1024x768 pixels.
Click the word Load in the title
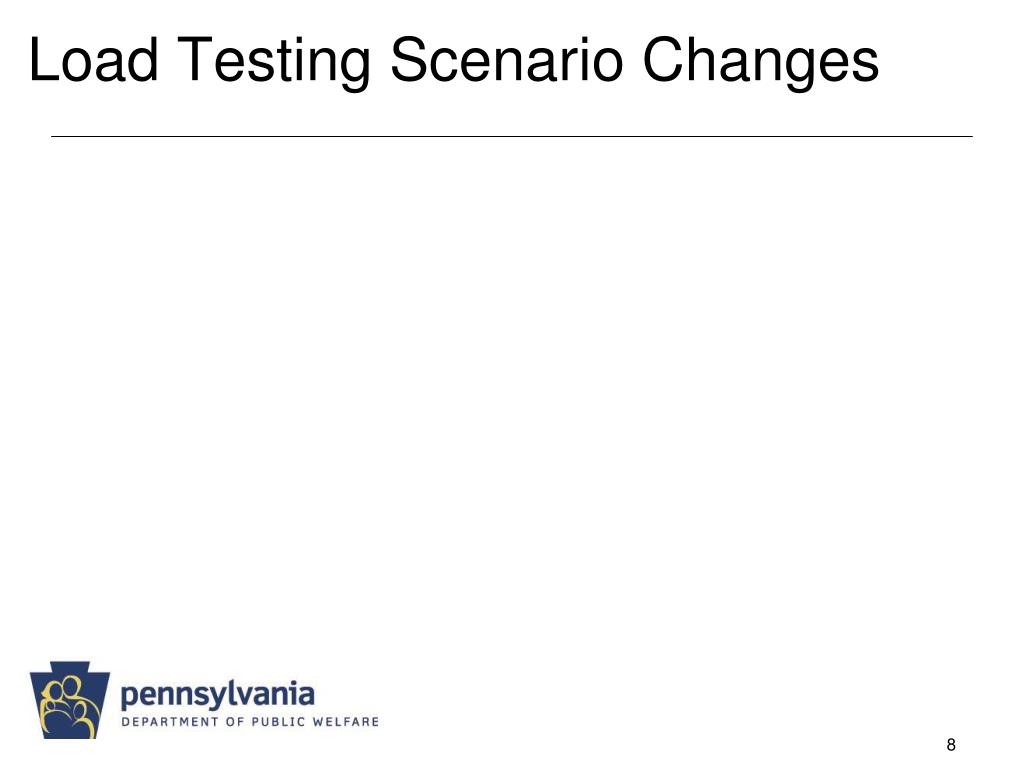point(93,60)
